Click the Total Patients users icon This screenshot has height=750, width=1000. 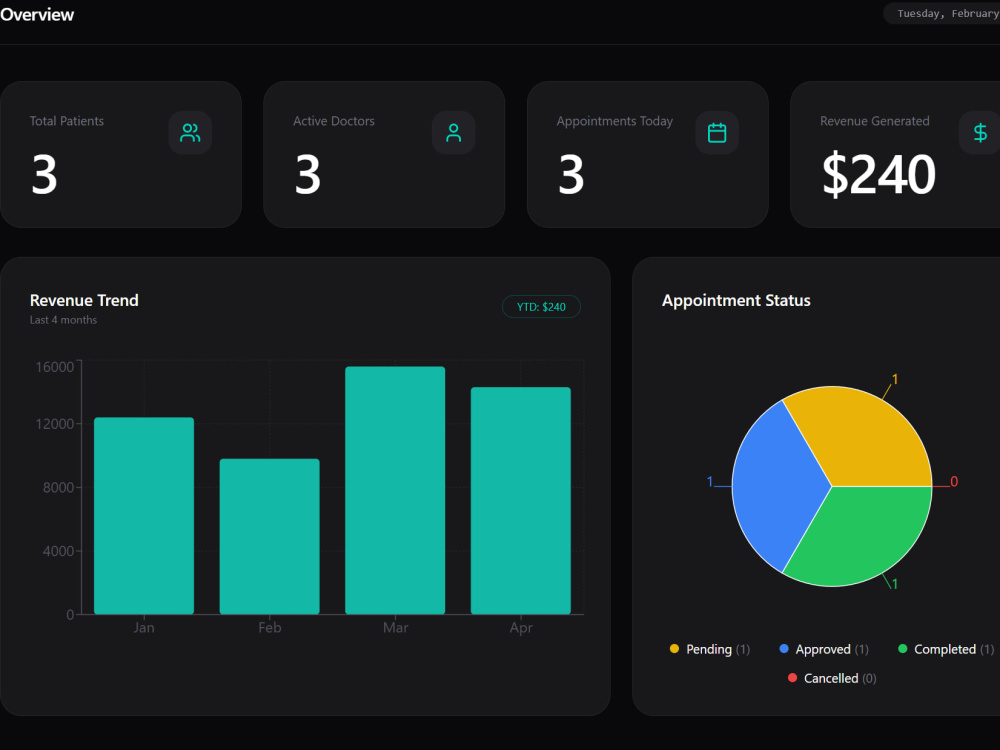[190, 133]
